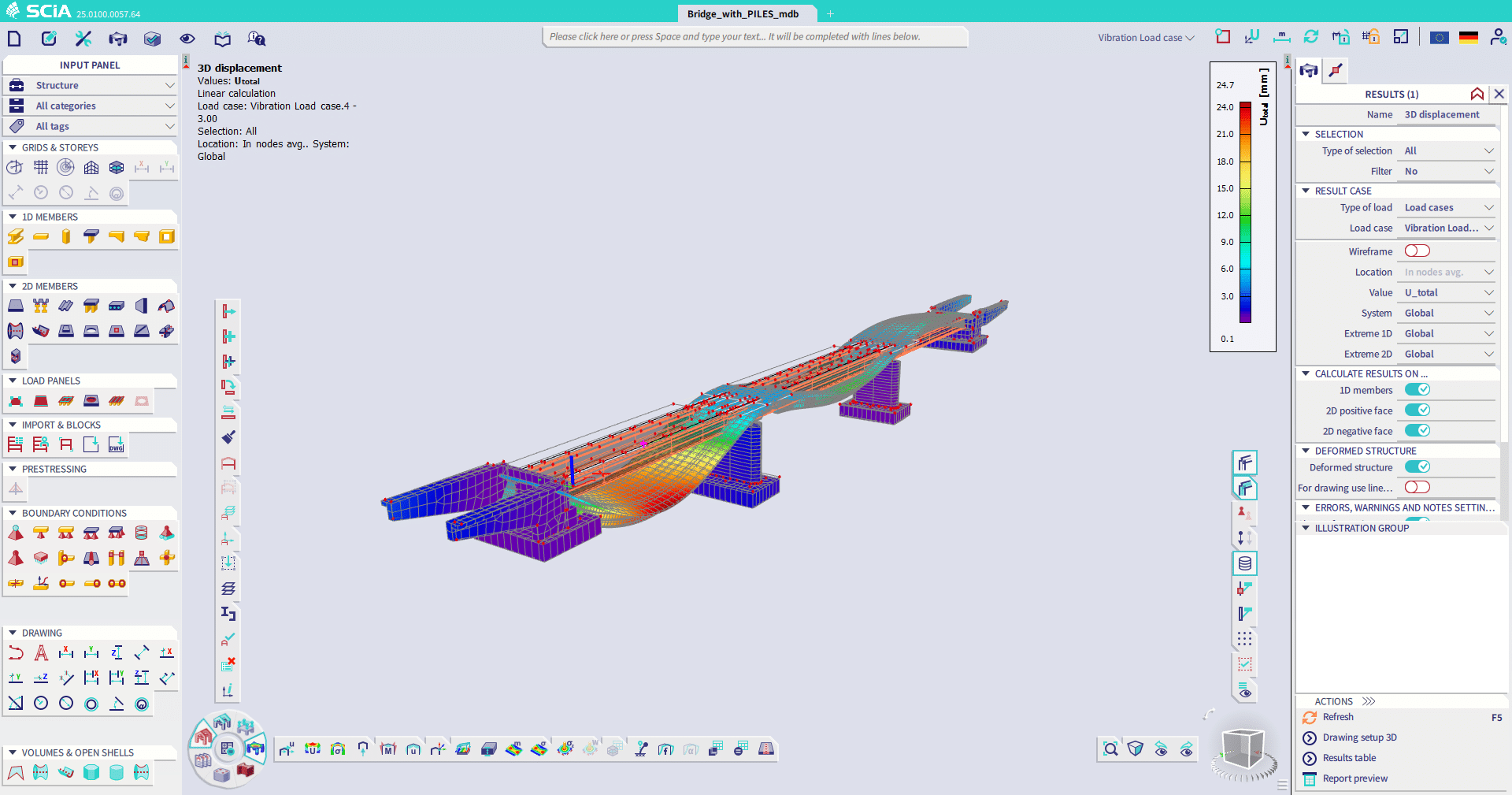
Task: Select the column member icon in 1D Members
Action: (66, 236)
